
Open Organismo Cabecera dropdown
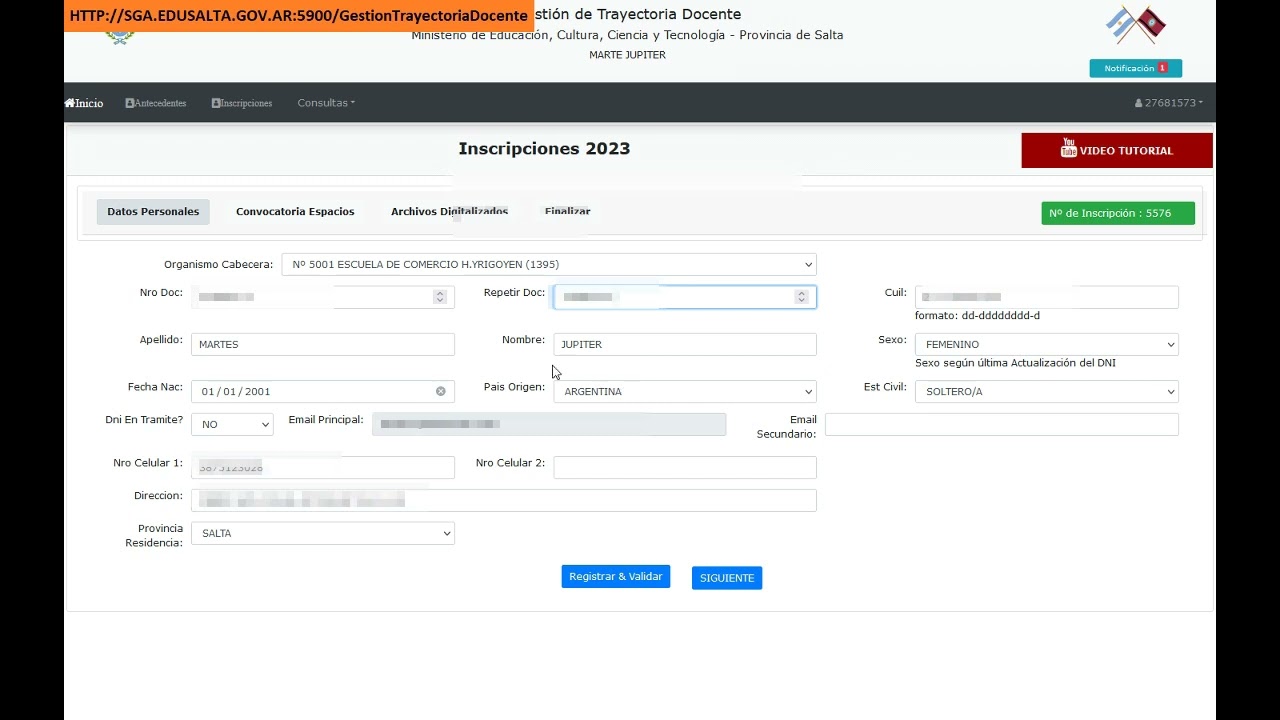[549, 264]
